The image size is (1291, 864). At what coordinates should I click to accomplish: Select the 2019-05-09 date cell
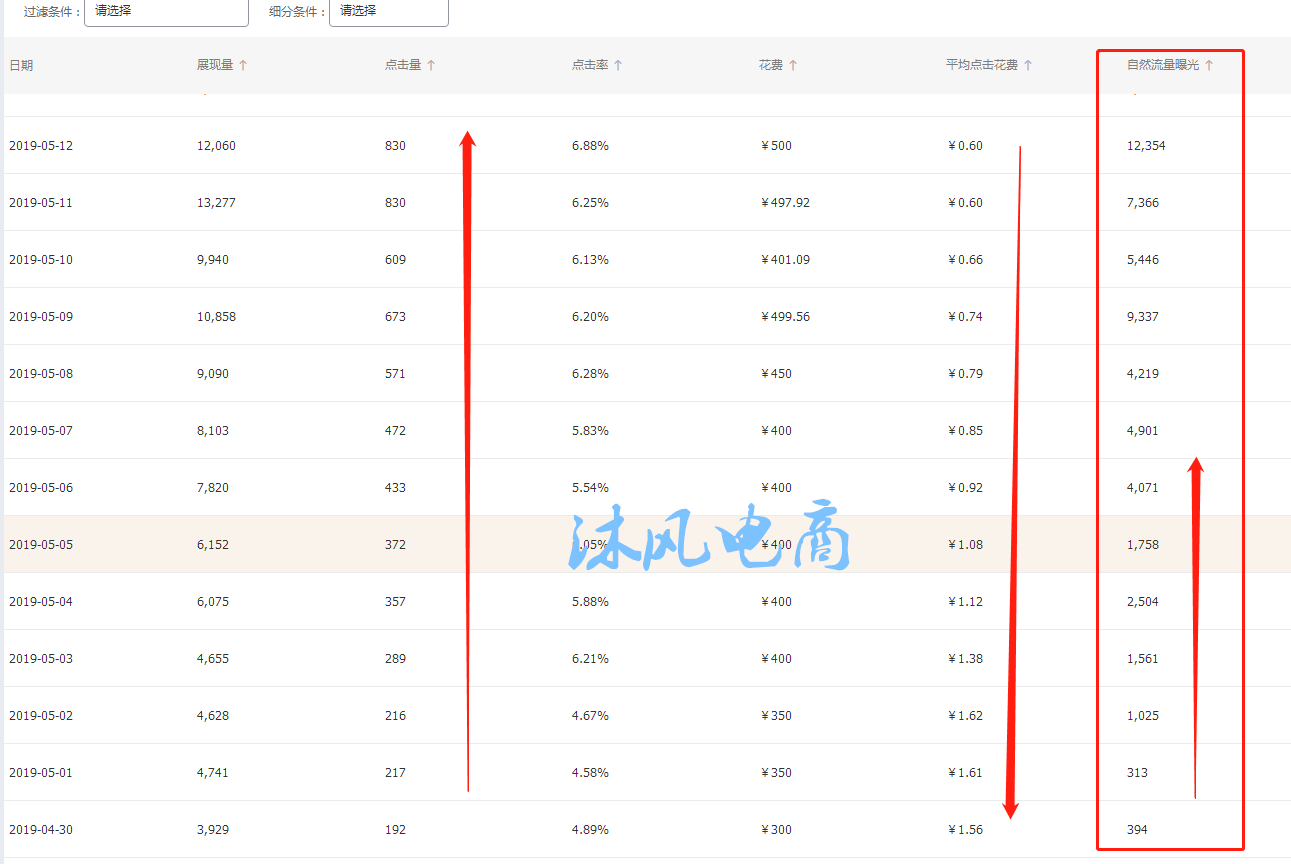pos(41,317)
